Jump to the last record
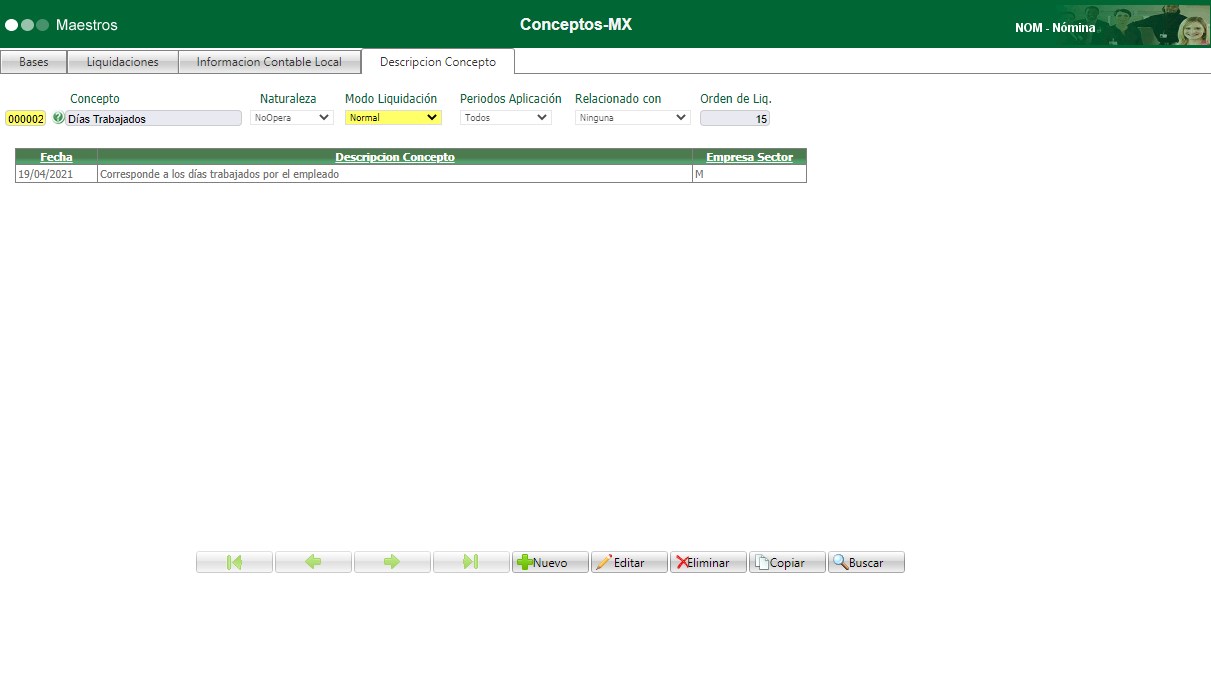 (471, 562)
